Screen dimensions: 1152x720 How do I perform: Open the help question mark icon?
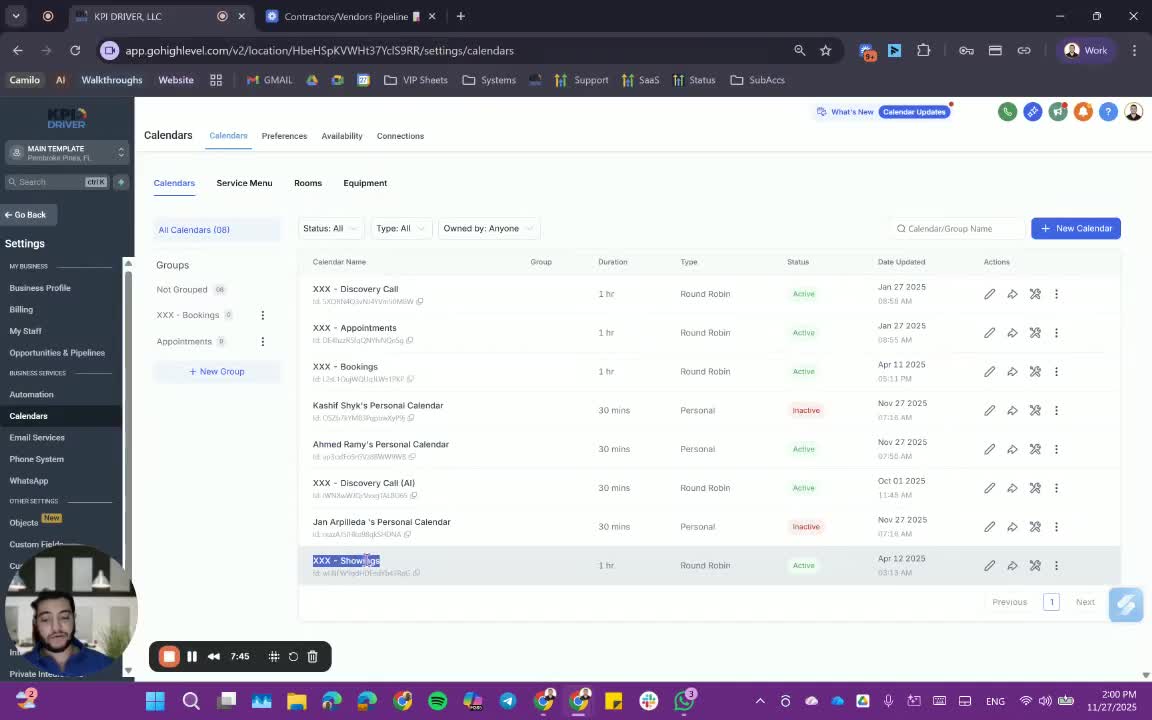coord(1108,112)
